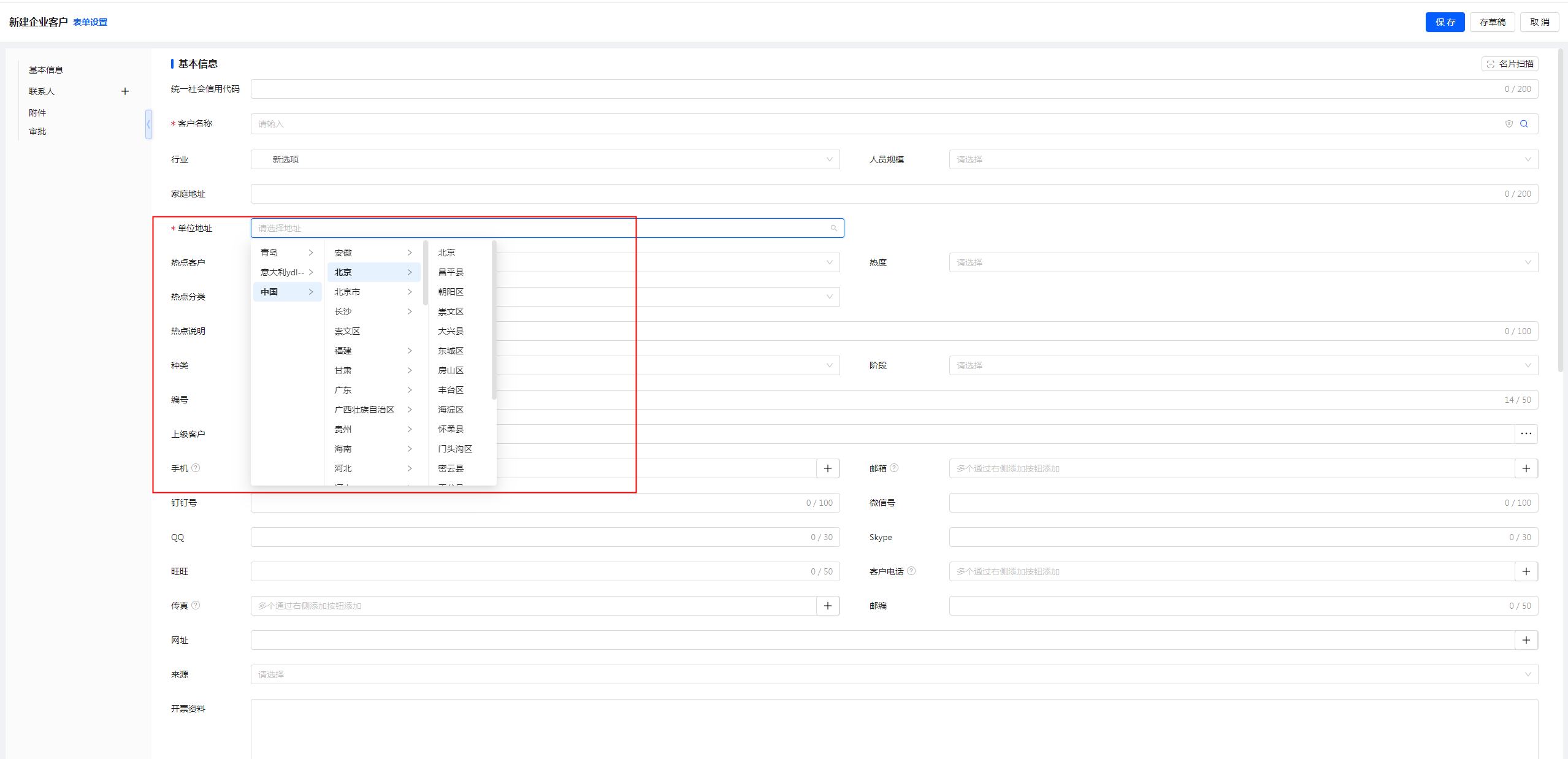This screenshot has width=1568, height=759.
Task: Open the 人员规模 dropdown
Action: (1243, 159)
